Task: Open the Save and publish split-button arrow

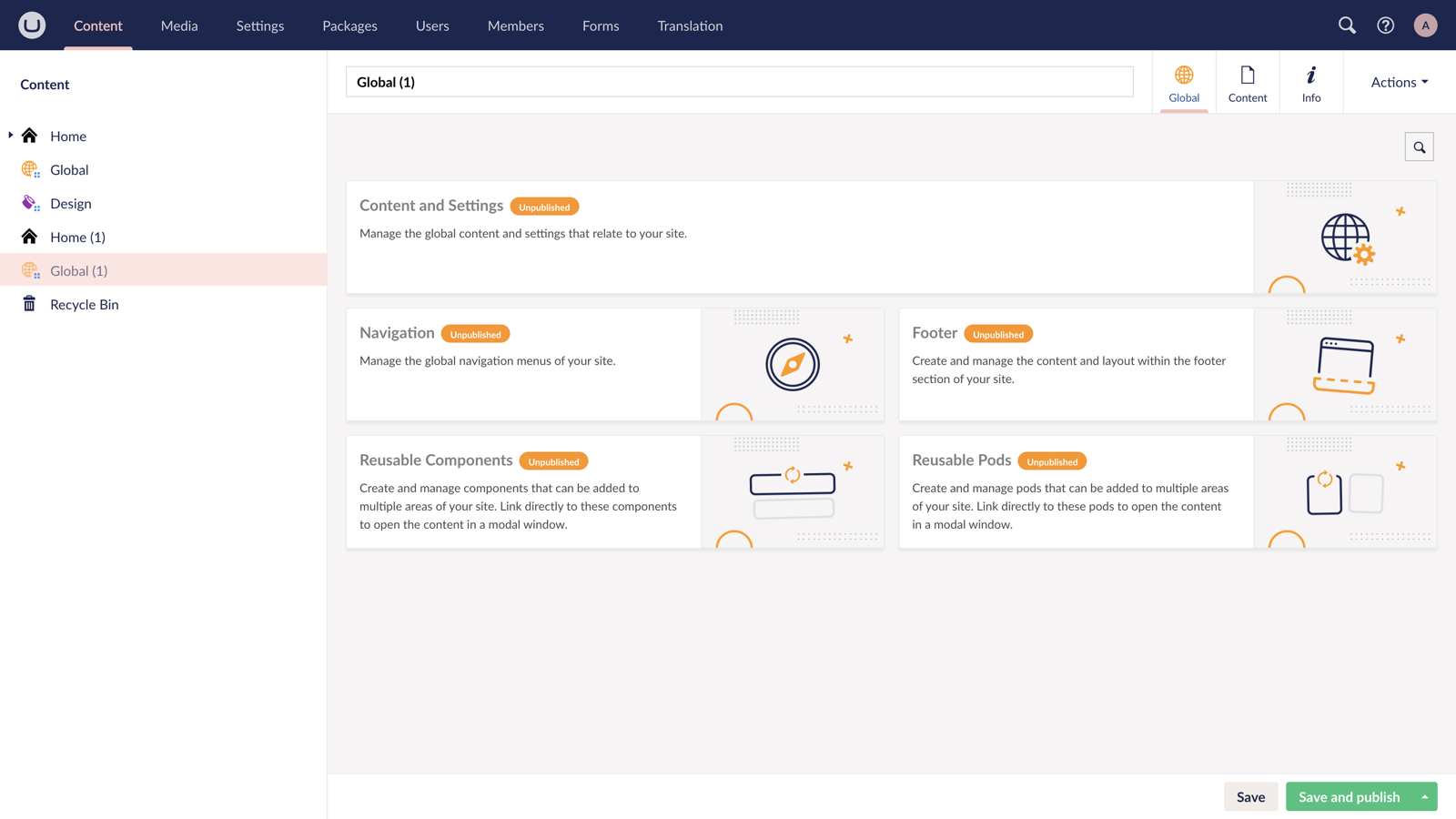Action: pyautogui.click(x=1424, y=796)
